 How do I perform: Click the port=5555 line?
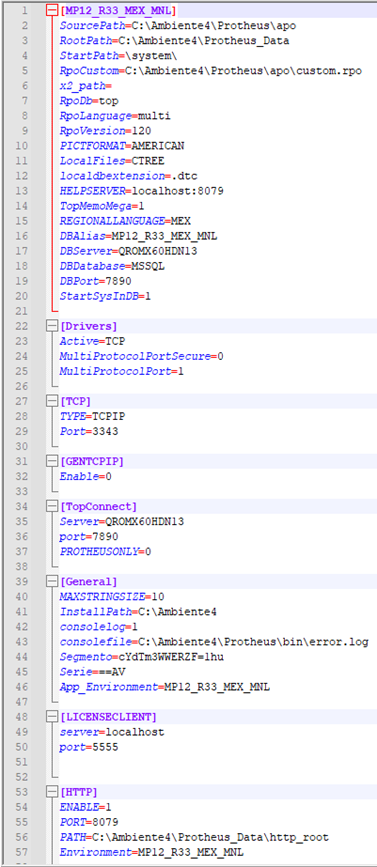89,747
